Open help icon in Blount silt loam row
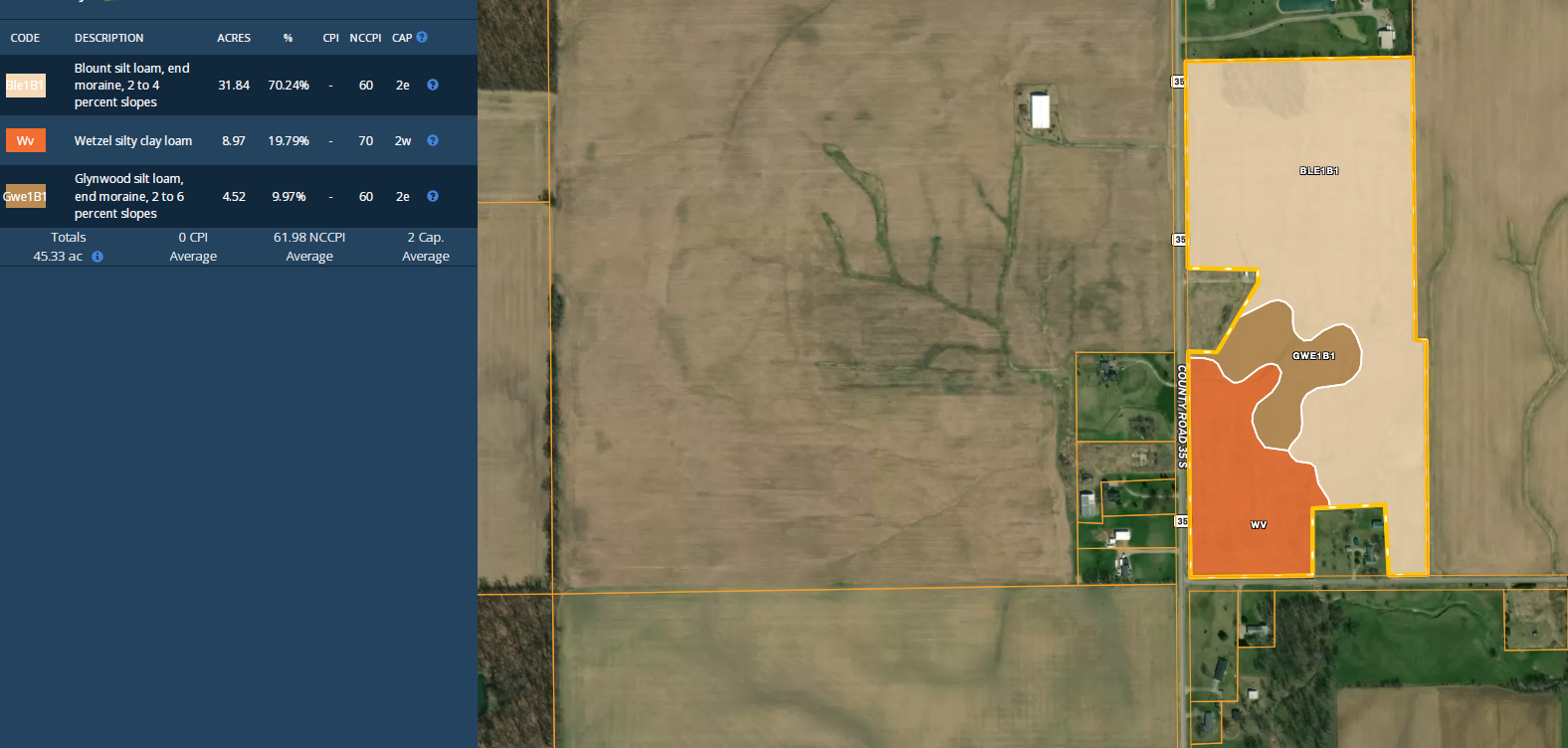This screenshot has width=1568, height=748. 433,86
